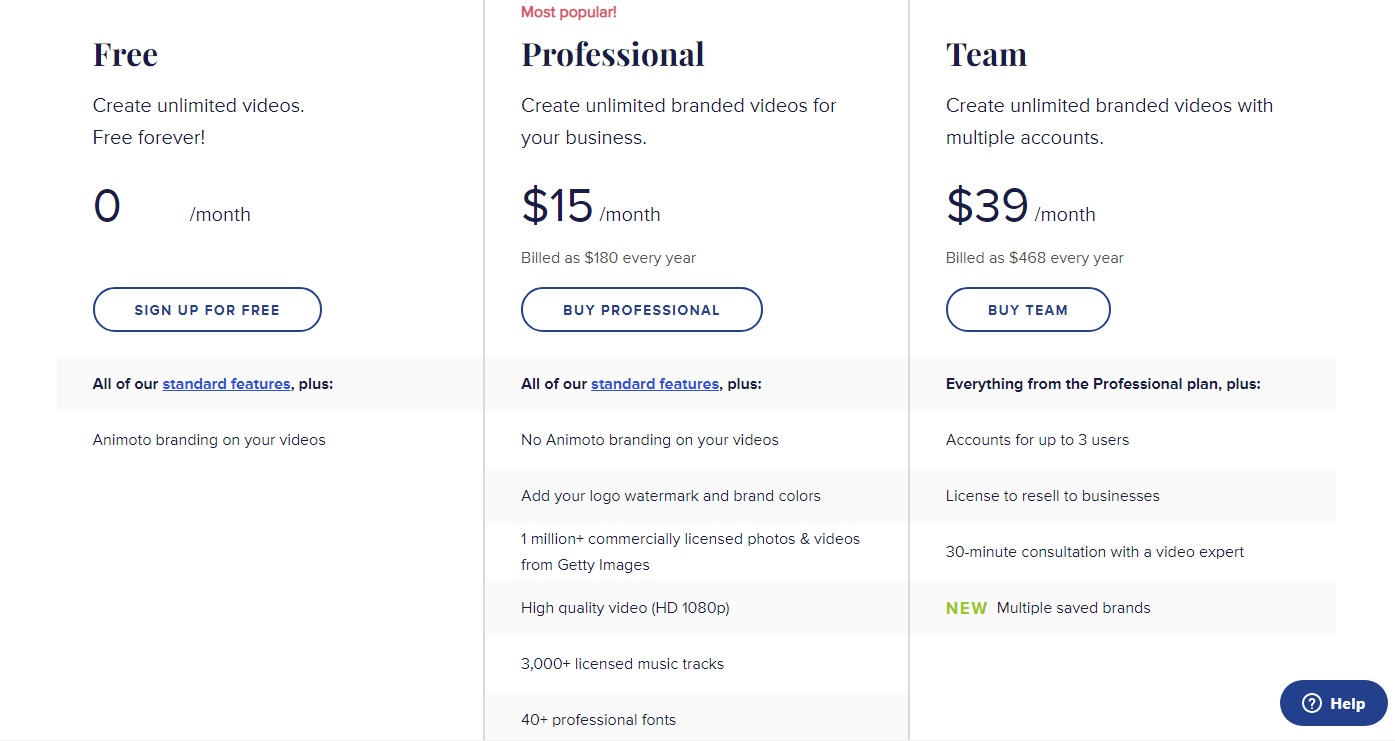
Task: Click Billed as $180 every year text
Action: tap(608, 258)
